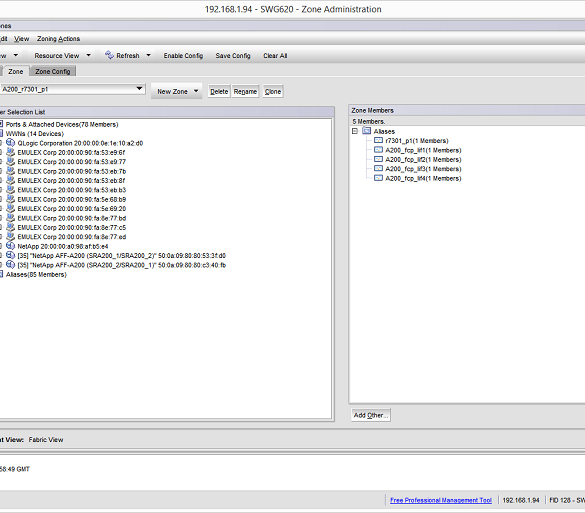Select WWNs (14 Devices) tree node
The height and width of the screenshot is (513, 585).
(35, 134)
